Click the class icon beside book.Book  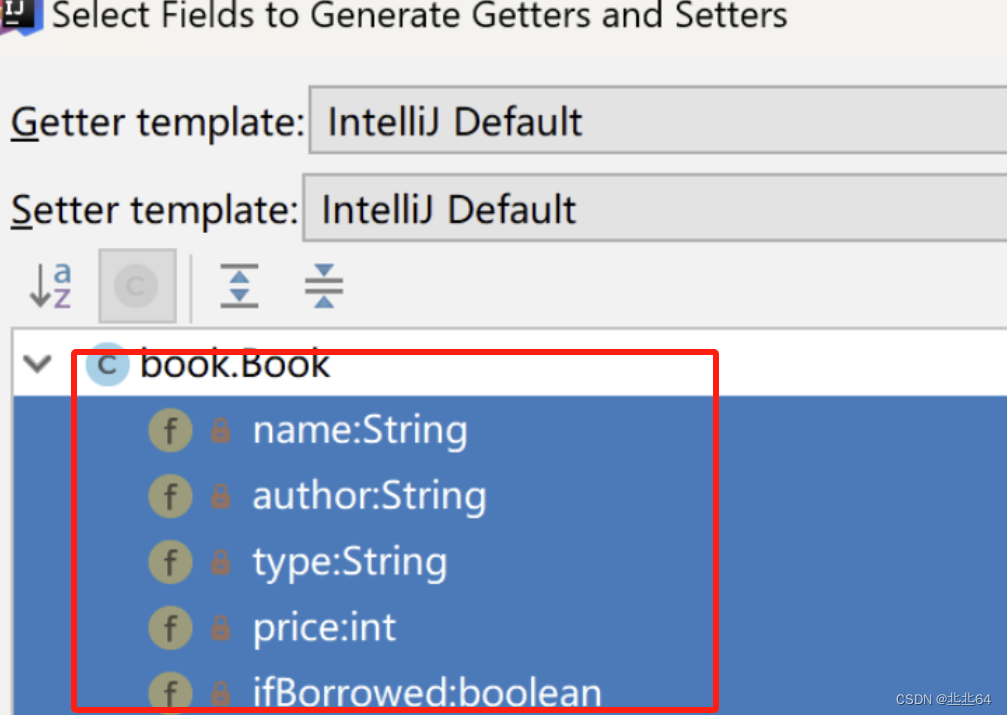pyautogui.click(x=108, y=365)
